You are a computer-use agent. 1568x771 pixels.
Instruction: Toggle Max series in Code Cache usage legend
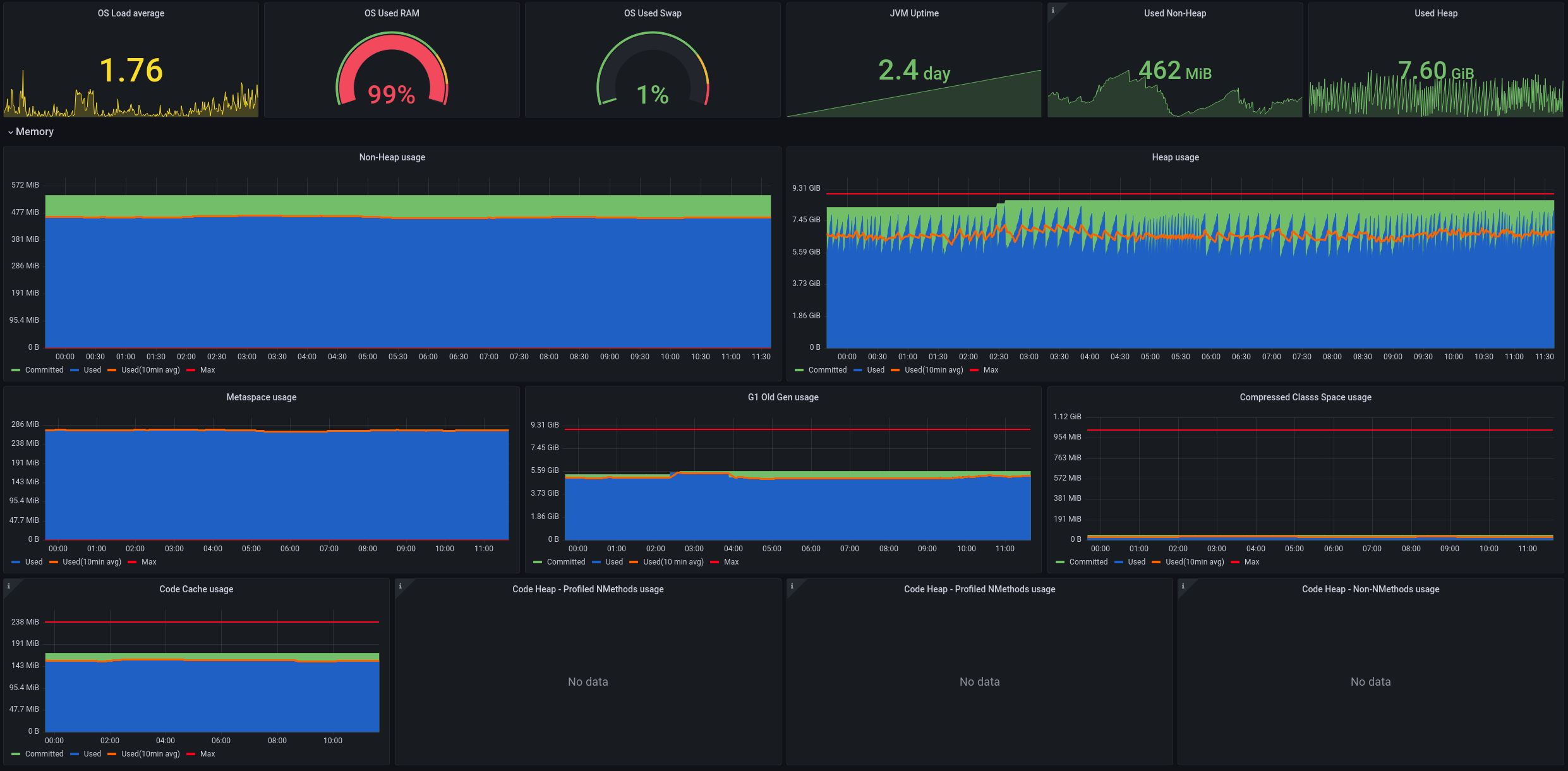click(x=207, y=754)
